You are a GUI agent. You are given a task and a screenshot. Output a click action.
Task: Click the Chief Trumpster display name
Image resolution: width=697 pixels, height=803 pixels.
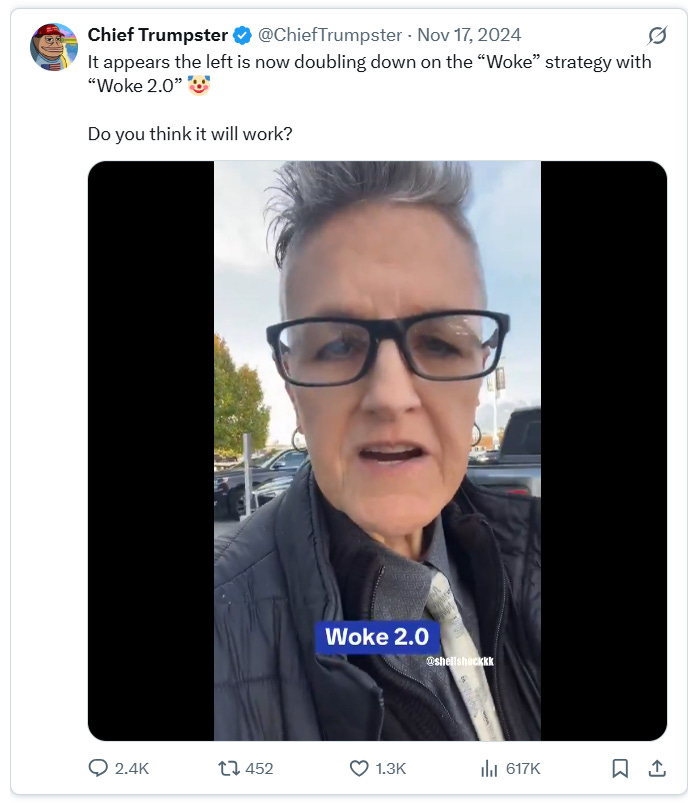tap(158, 35)
